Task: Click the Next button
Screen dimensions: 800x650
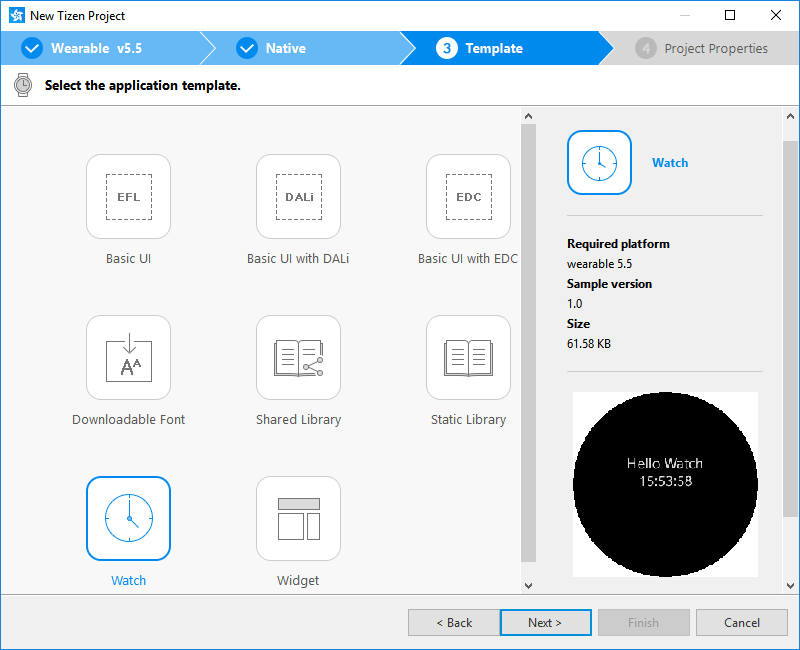Action: (x=545, y=622)
